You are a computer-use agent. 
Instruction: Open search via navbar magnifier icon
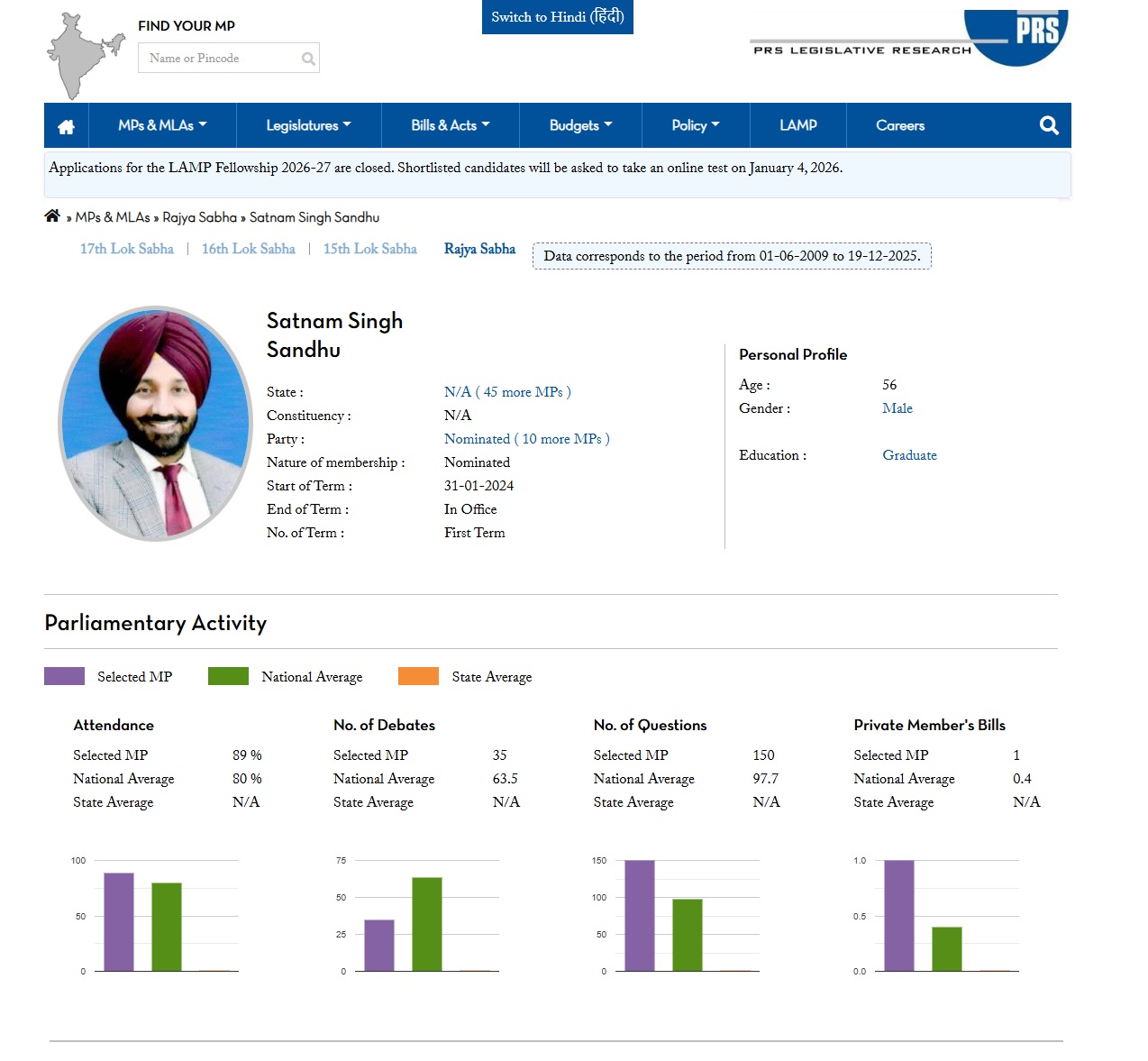tap(1048, 125)
